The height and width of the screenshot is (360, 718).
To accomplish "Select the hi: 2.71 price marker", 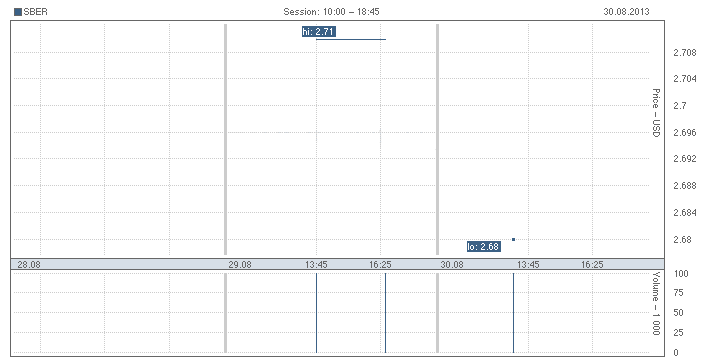I will click(319, 32).
